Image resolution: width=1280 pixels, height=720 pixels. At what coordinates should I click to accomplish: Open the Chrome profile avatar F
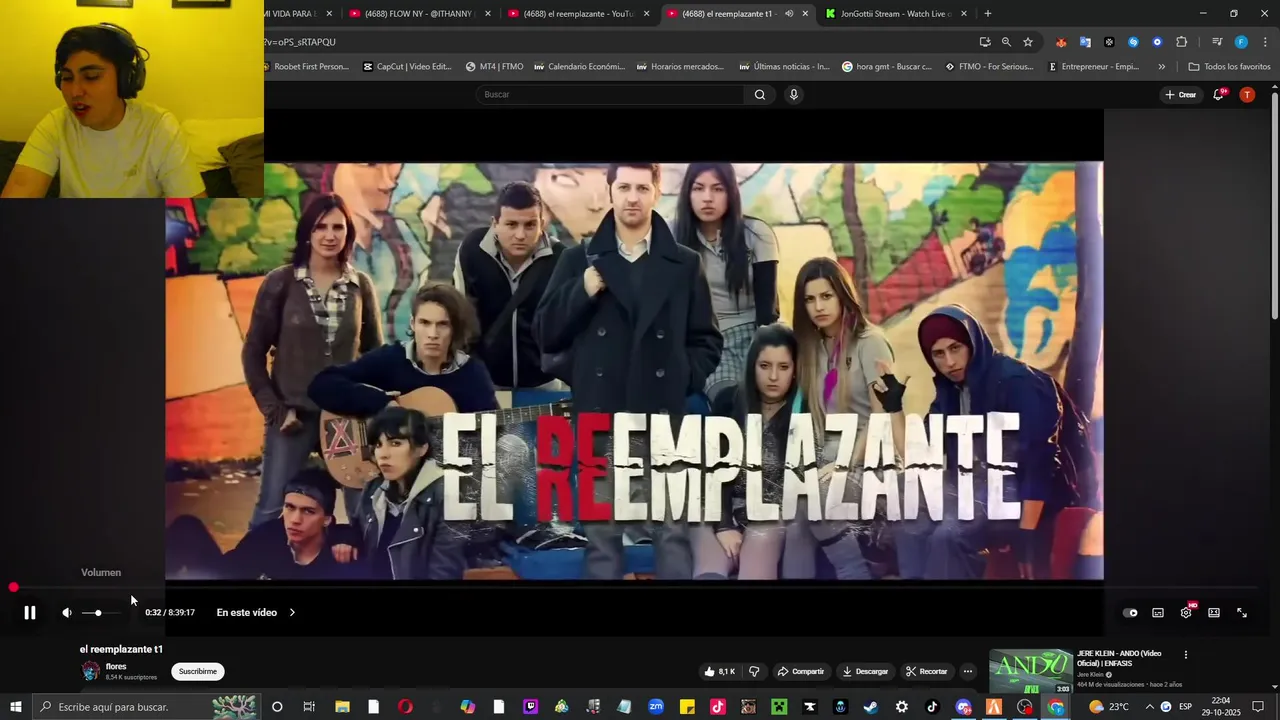[1241, 42]
